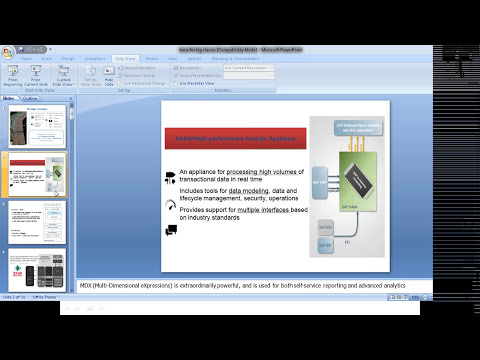This screenshot has height=360, width=480.
Task: Start Slide Show from status bar
Action: pos(405,297)
